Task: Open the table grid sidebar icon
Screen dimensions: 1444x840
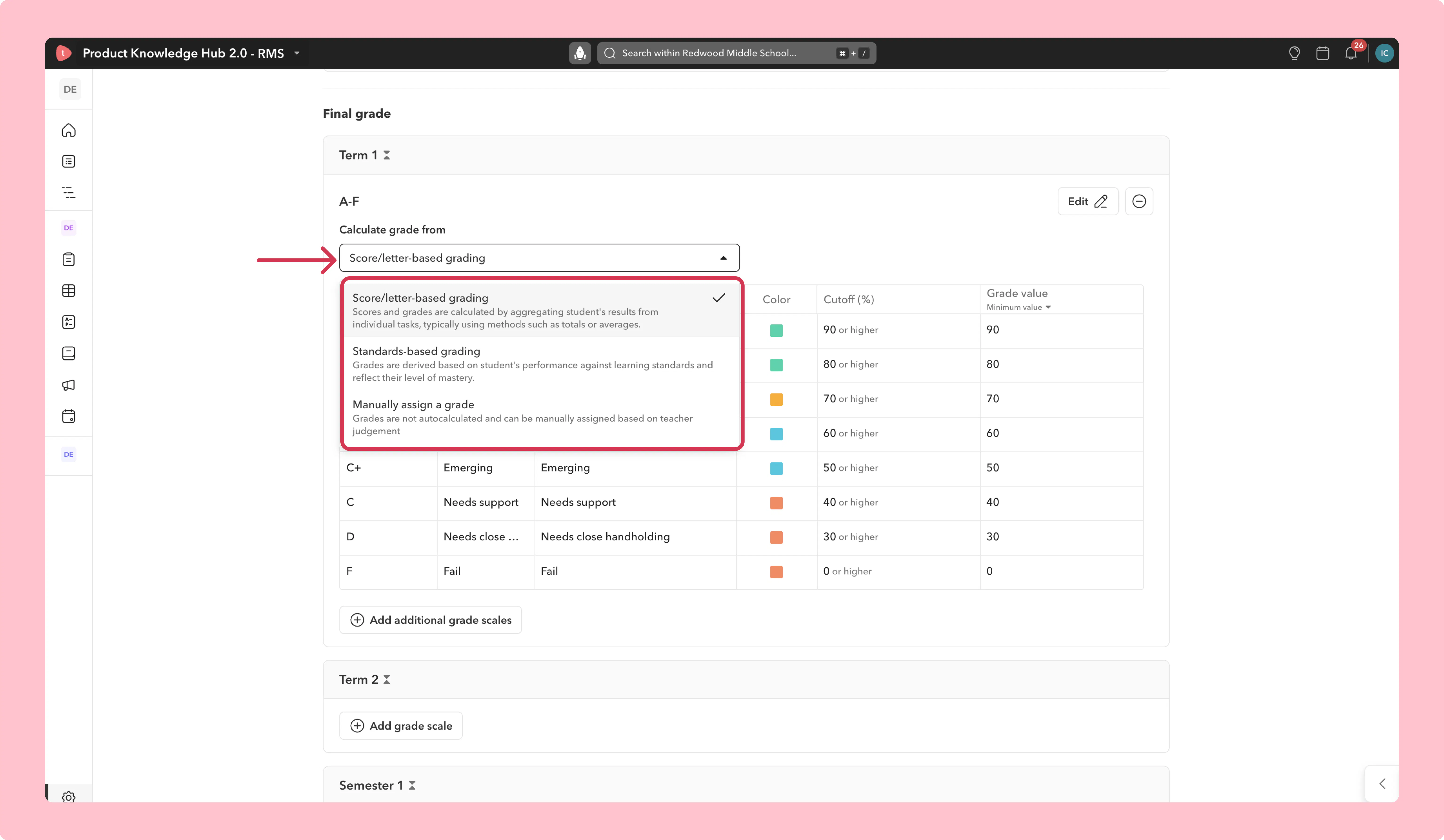Action: [69, 291]
